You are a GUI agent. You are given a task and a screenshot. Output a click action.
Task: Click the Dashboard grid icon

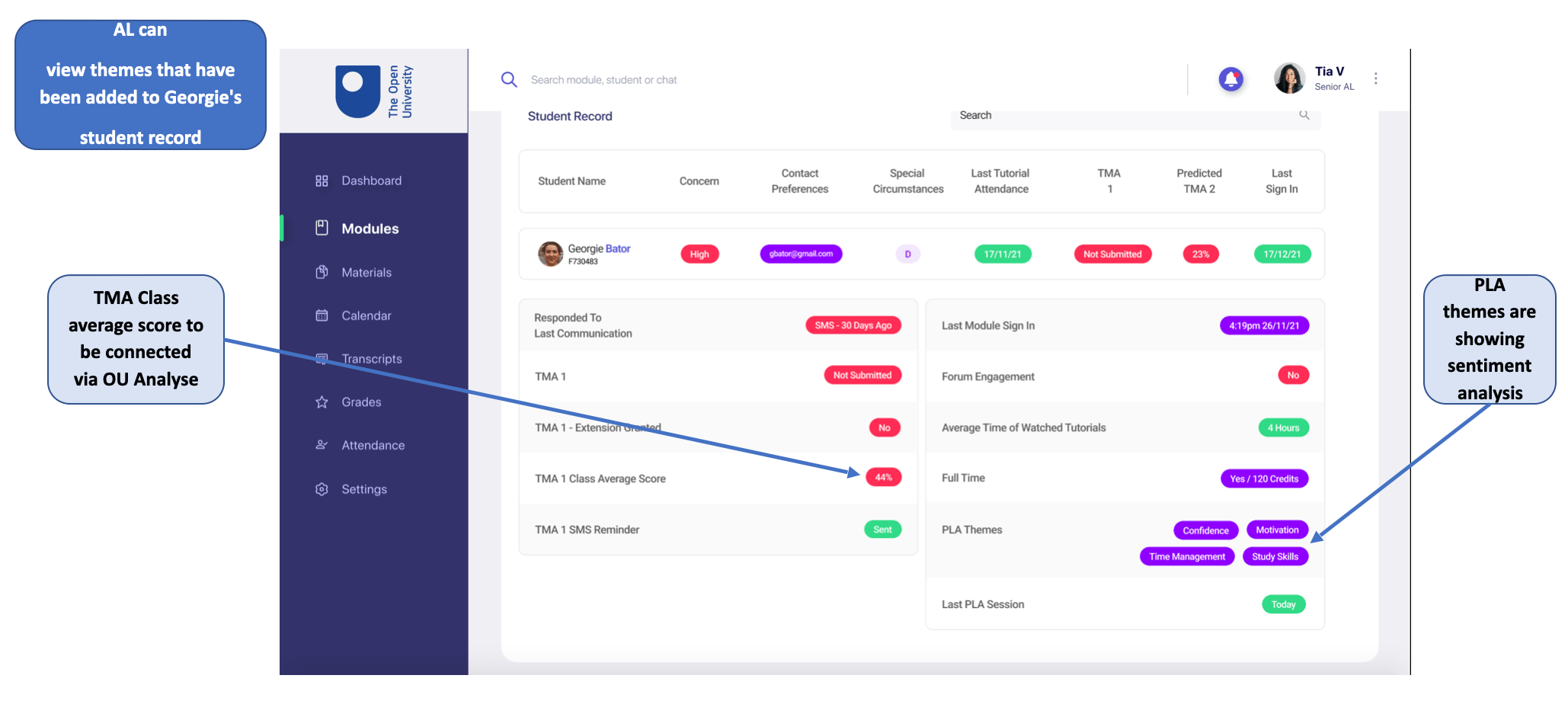coord(322,181)
